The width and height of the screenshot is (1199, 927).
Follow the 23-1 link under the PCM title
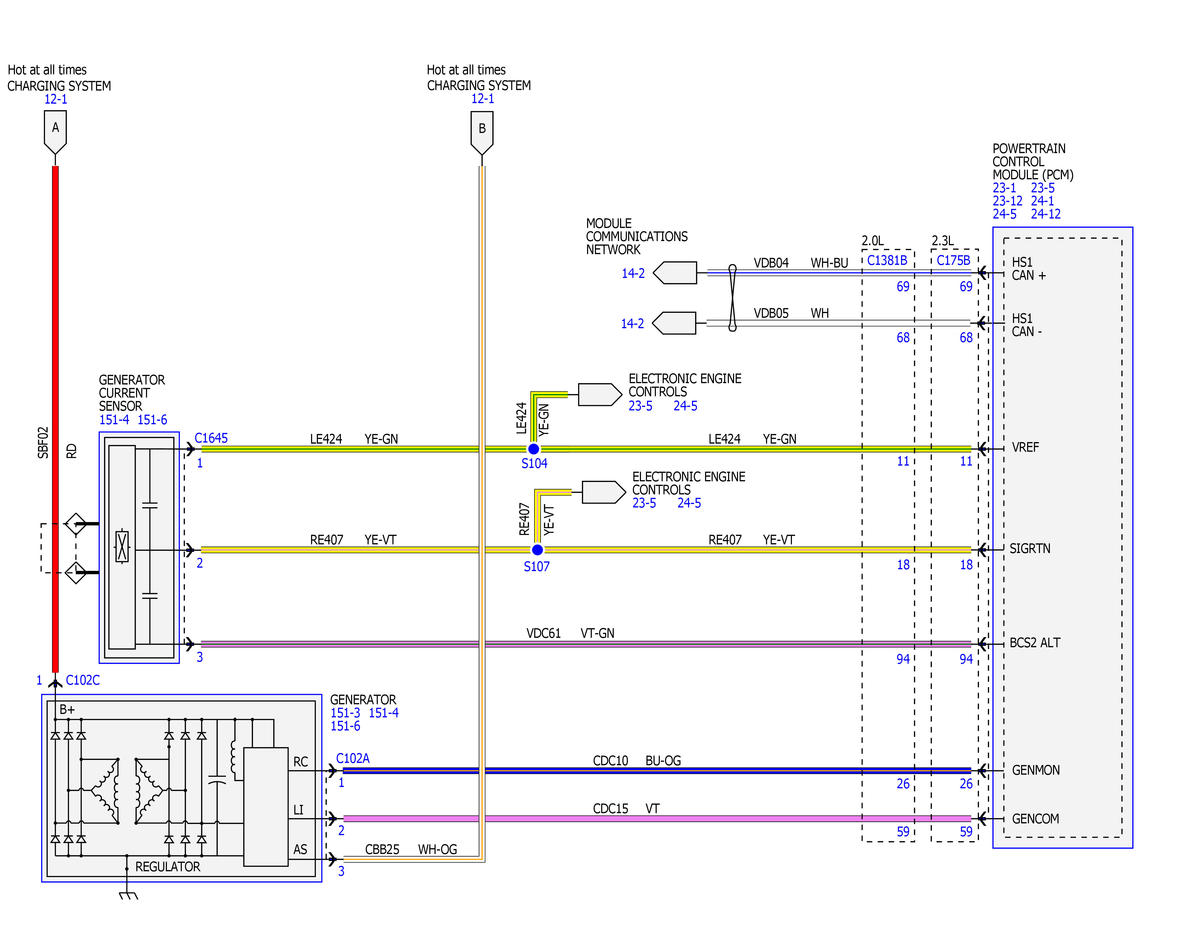tap(1005, 188)
